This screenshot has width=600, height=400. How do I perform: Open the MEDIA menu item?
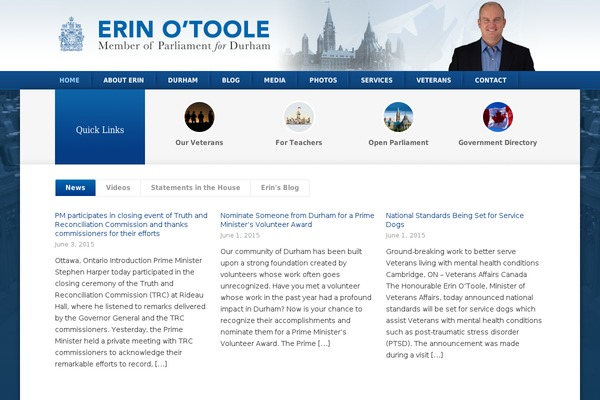[x=275, y=80]
